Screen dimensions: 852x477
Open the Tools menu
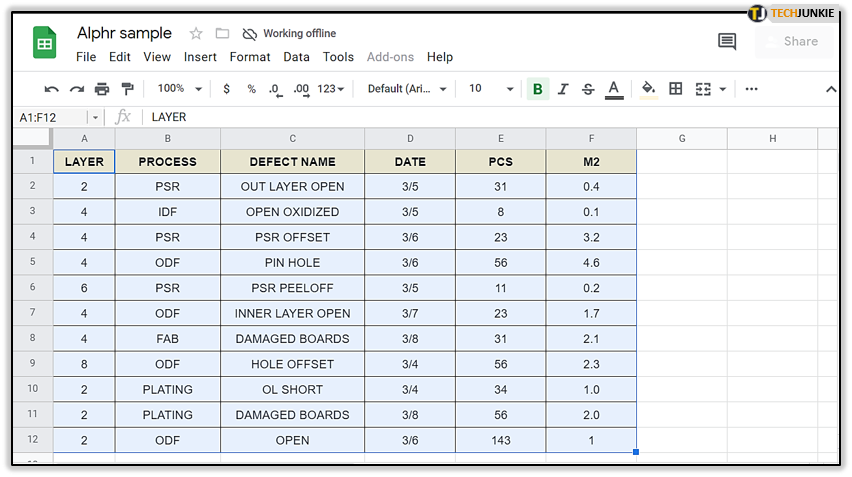point(338,57)
